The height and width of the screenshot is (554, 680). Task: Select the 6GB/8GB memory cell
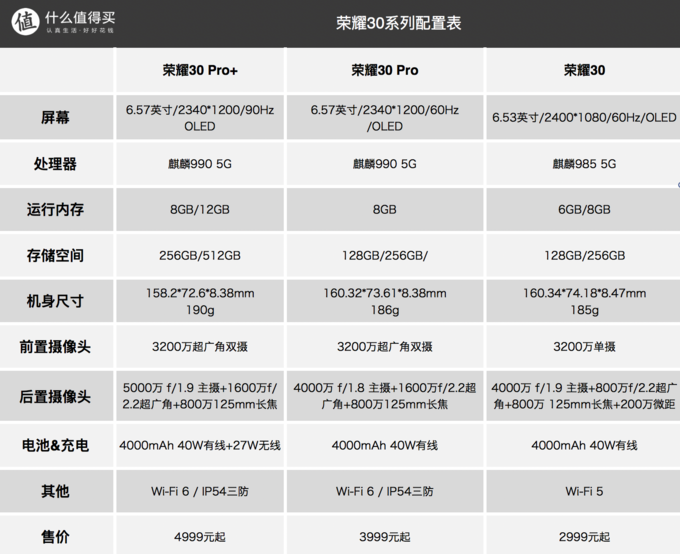[x=584, y=210]
